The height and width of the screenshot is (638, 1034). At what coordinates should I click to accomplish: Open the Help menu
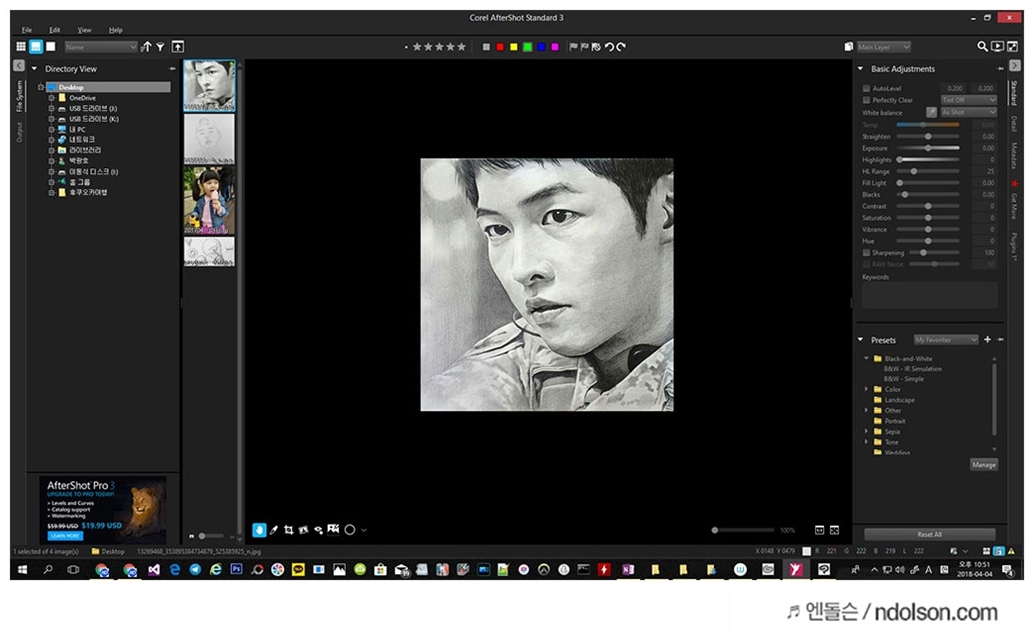(116, 30)
